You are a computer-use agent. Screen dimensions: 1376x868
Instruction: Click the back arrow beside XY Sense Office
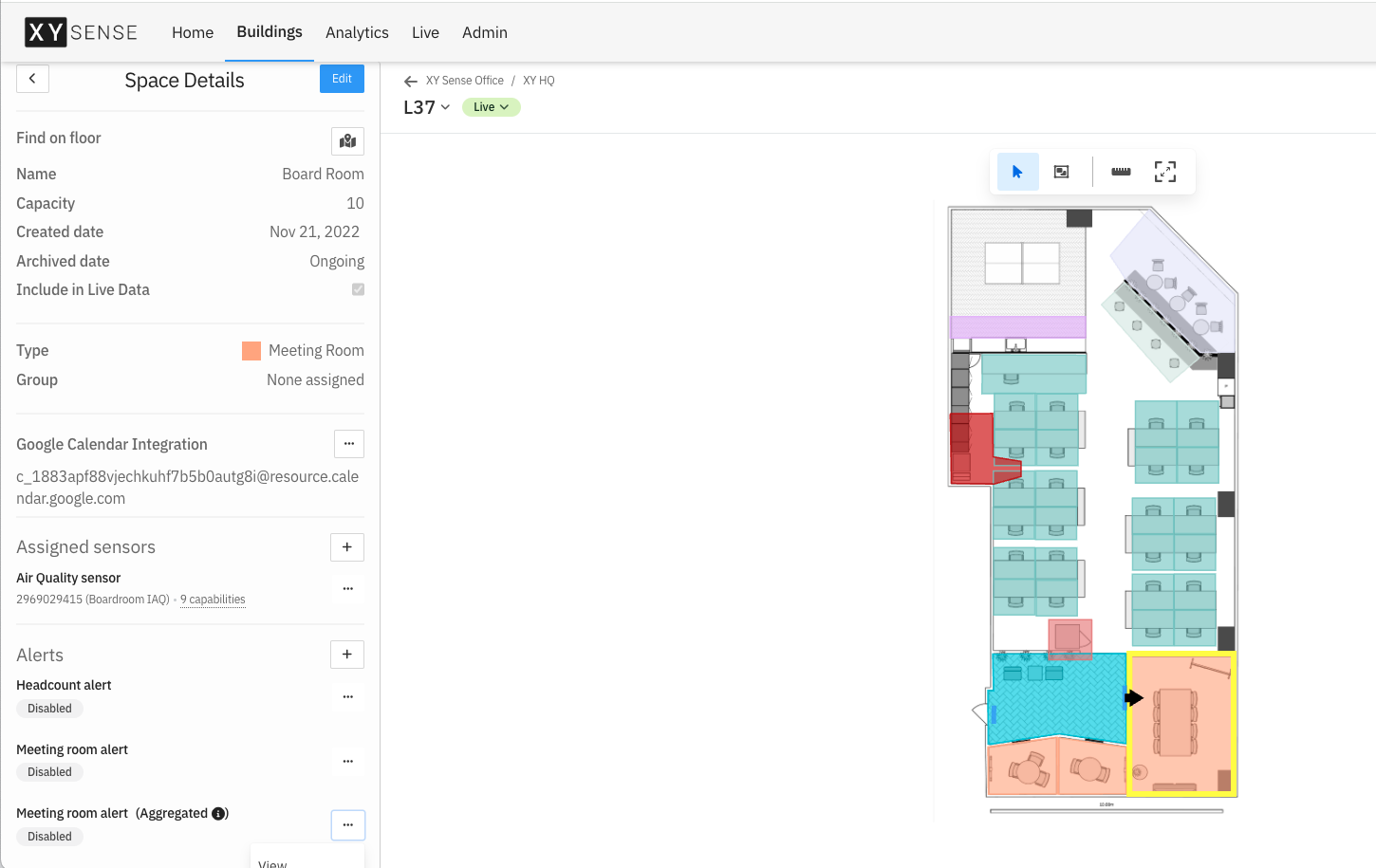411,82
